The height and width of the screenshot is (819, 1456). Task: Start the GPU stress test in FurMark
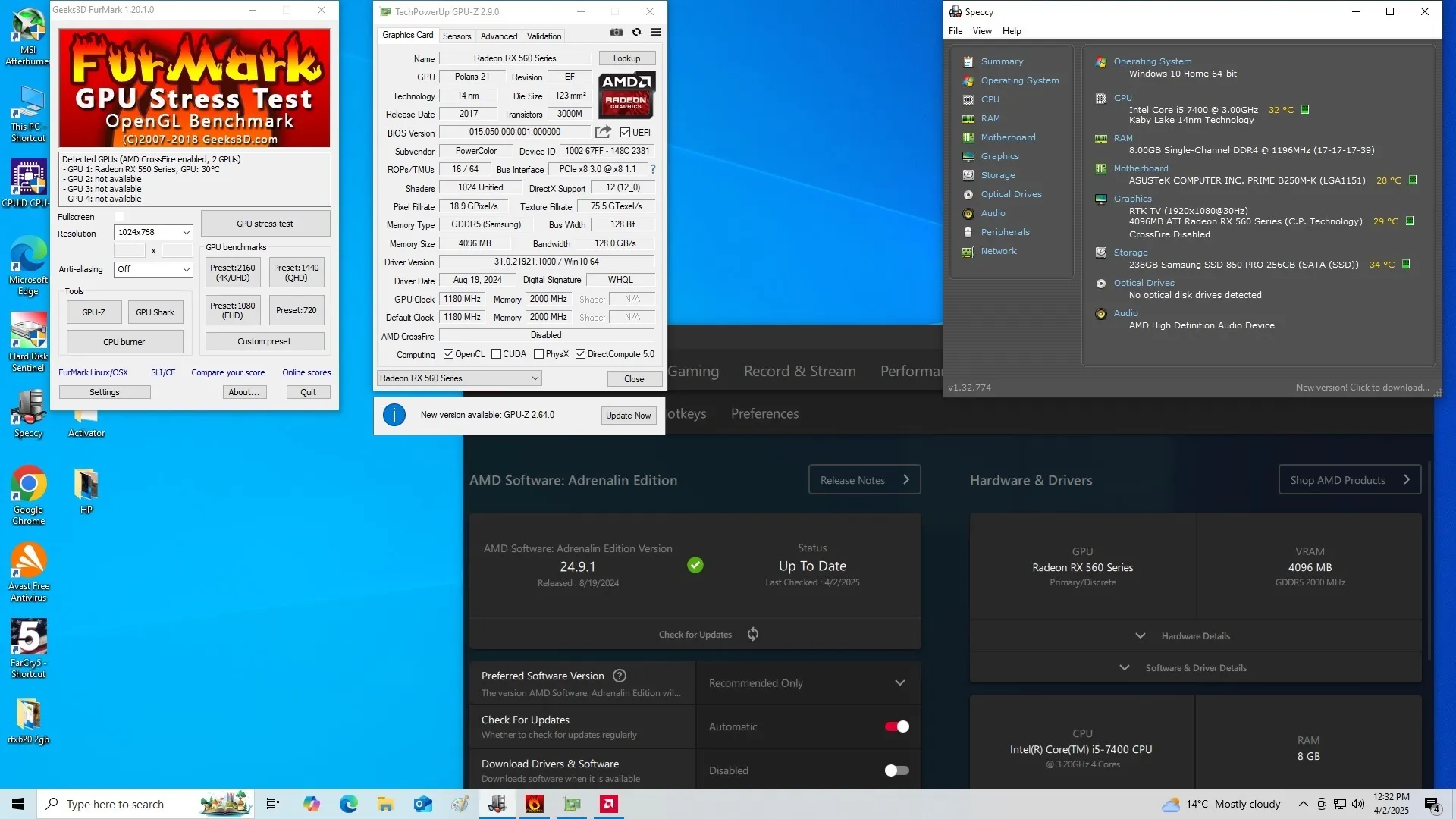coord(265,224)
